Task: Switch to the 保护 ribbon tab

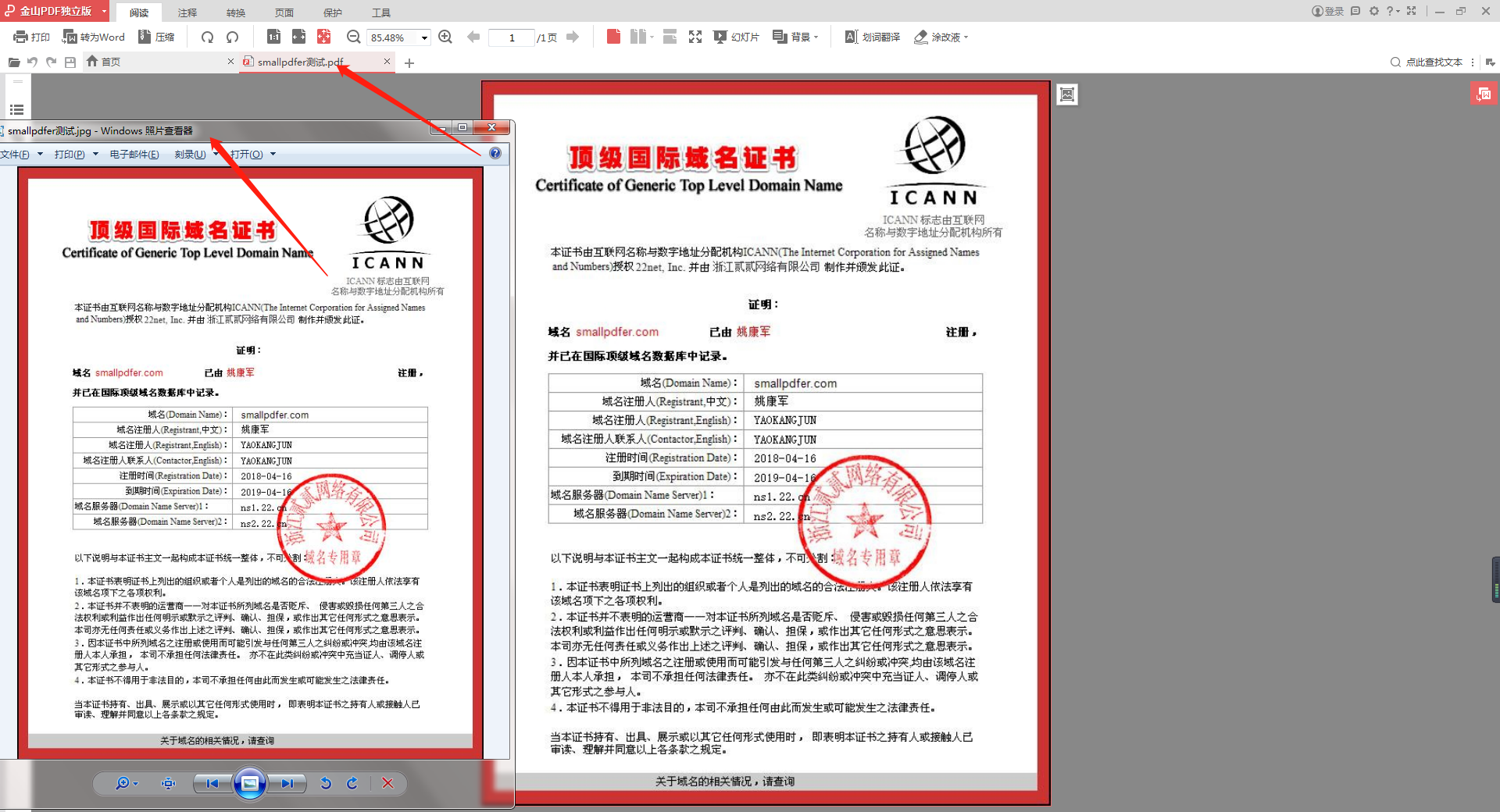Action: coord(333,12)
